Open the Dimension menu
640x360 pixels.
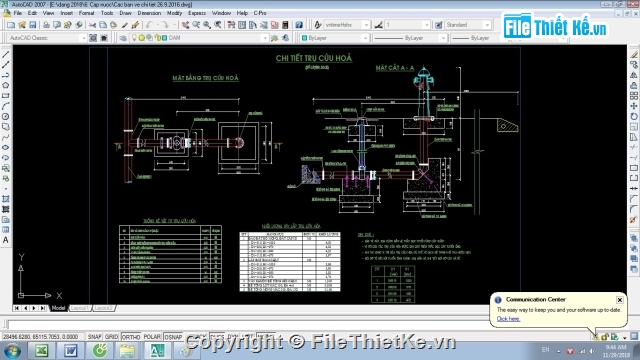(x=149, y=13)
